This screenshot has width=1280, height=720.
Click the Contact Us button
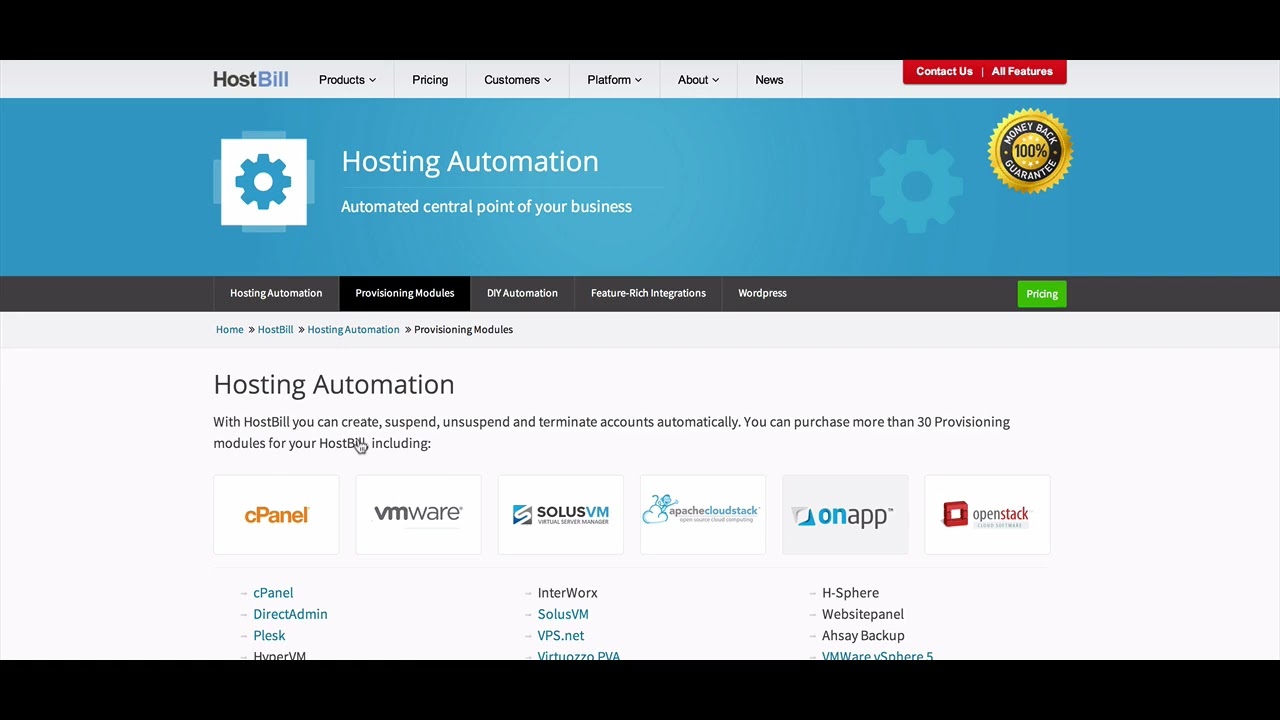tap(944, 71)
